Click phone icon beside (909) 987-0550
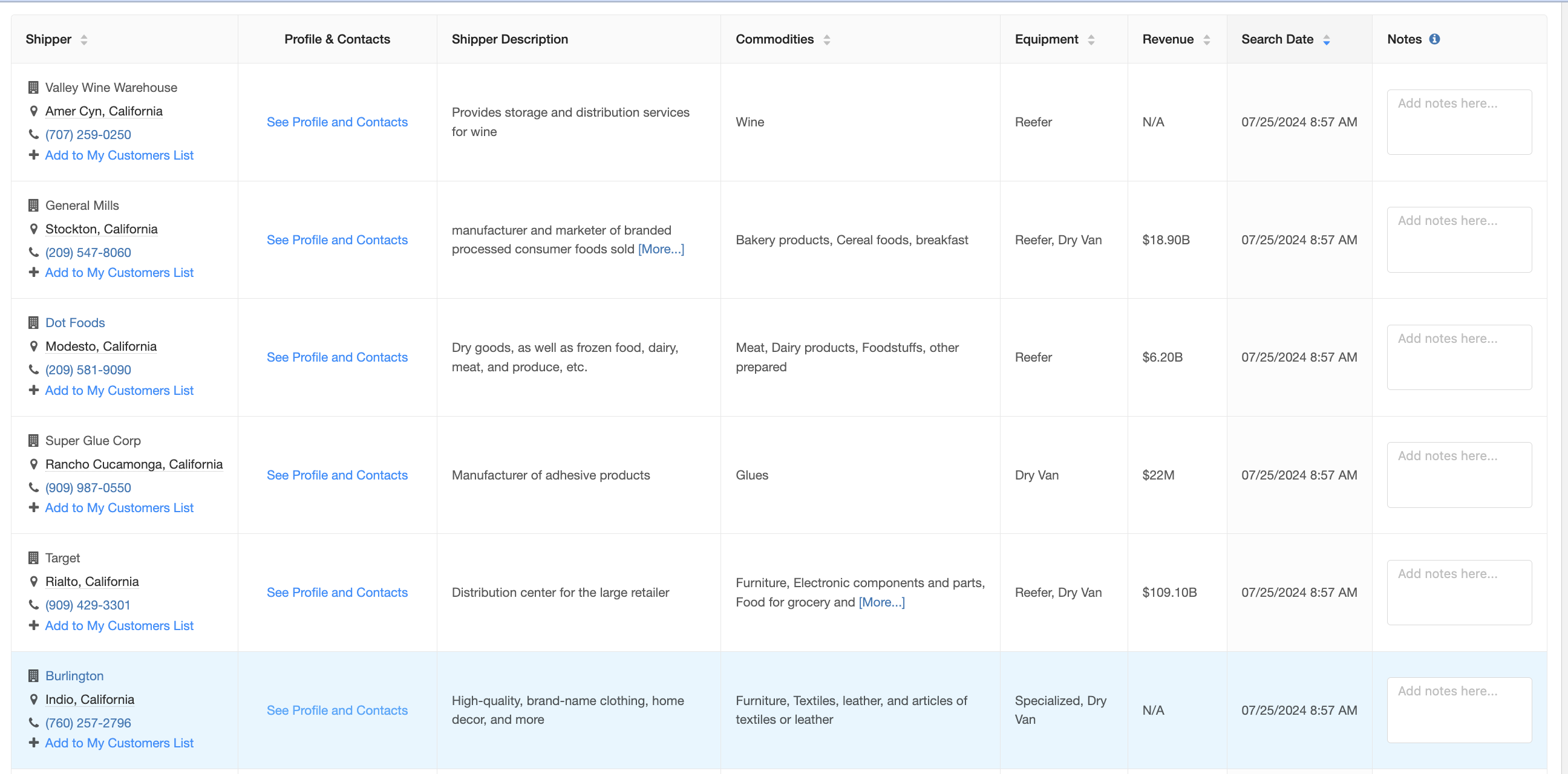1568x774 pixels. (x=33, y=487)
